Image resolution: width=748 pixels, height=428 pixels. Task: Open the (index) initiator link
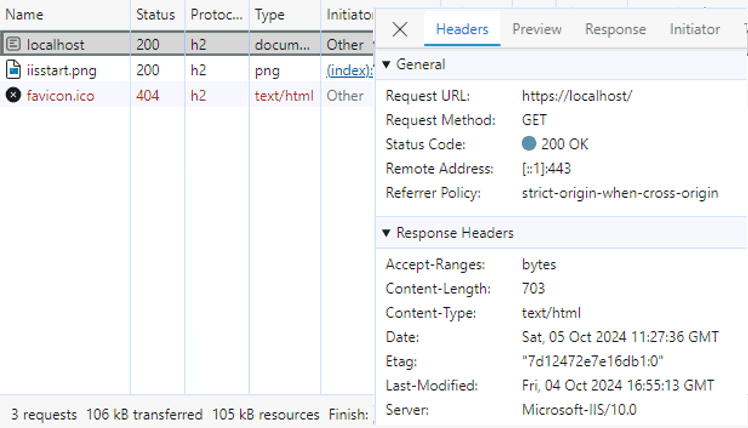coord(349,70)
